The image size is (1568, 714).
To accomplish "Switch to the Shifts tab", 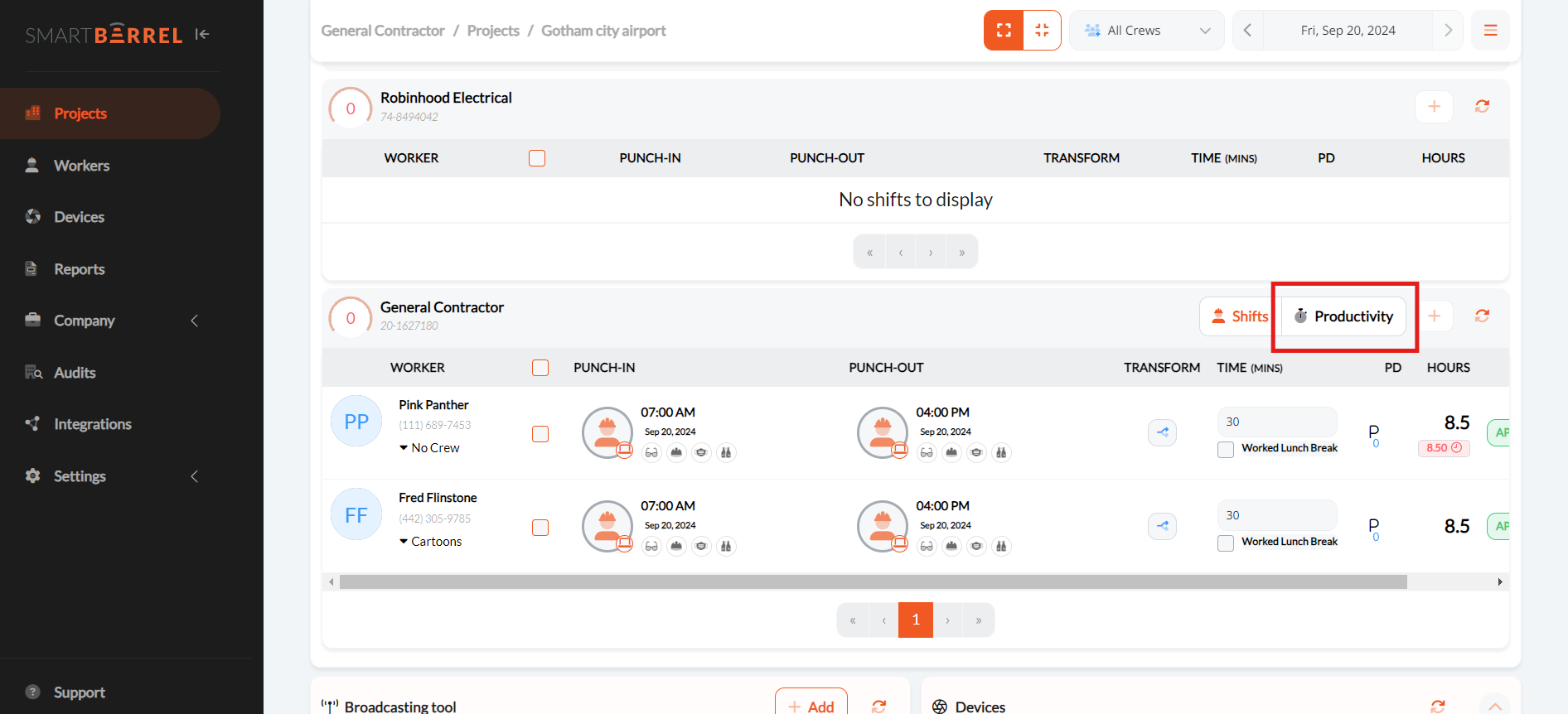I will click(x=1240, y=316).
